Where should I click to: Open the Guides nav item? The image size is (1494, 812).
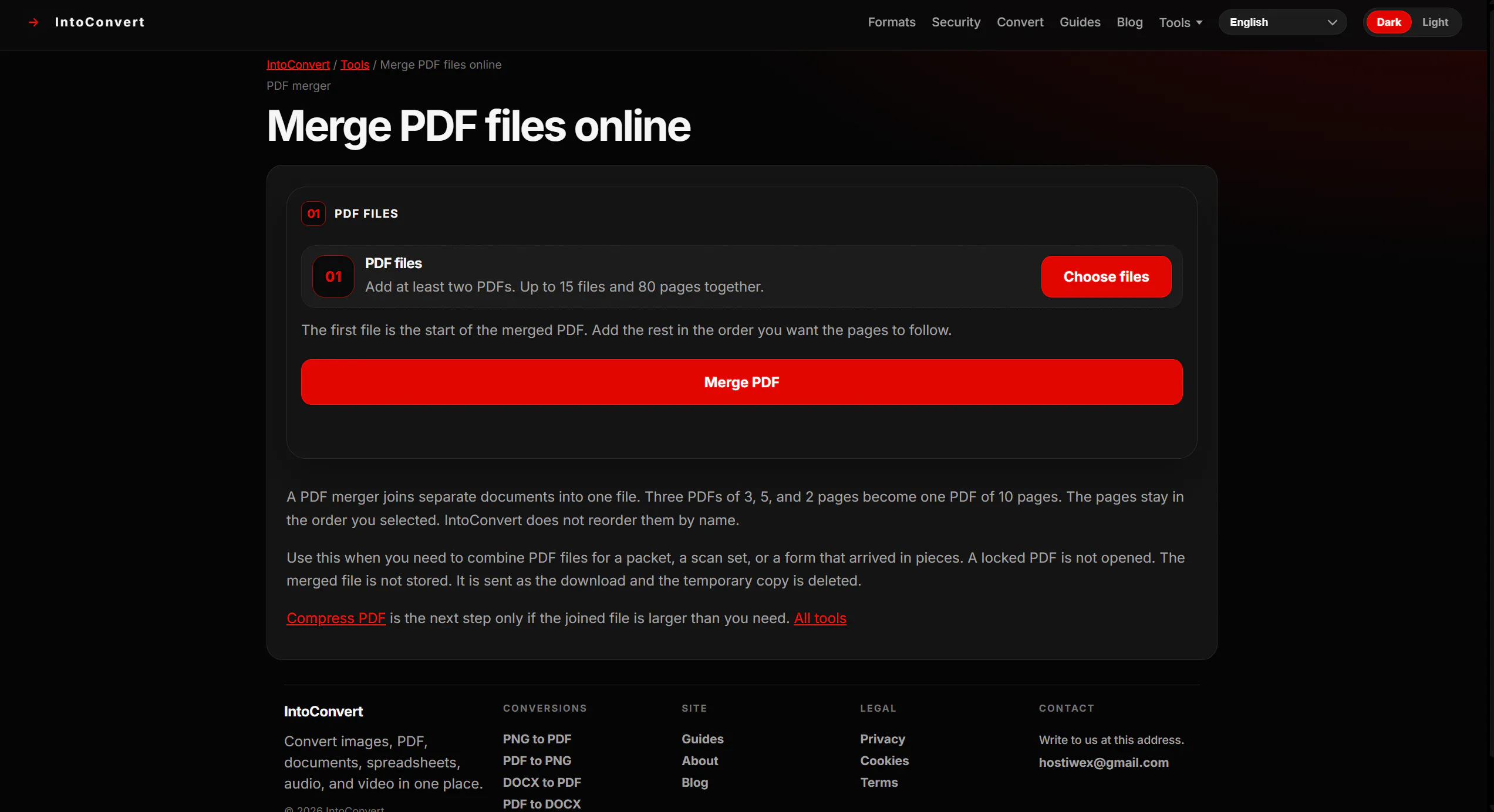click(x=1080, y=22)
